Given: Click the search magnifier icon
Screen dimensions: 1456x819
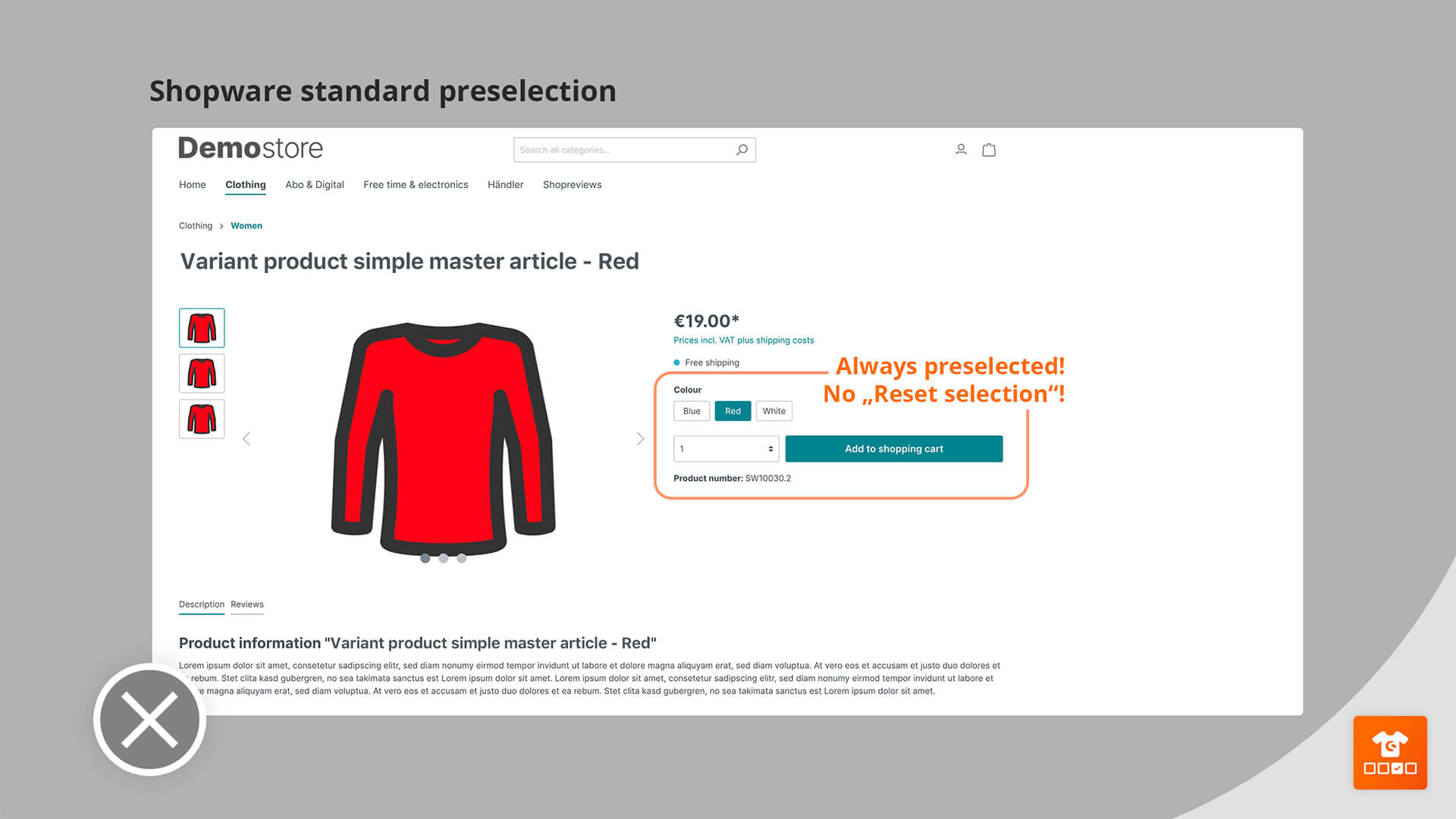Looking at the screenshot, I should [742, 148].
